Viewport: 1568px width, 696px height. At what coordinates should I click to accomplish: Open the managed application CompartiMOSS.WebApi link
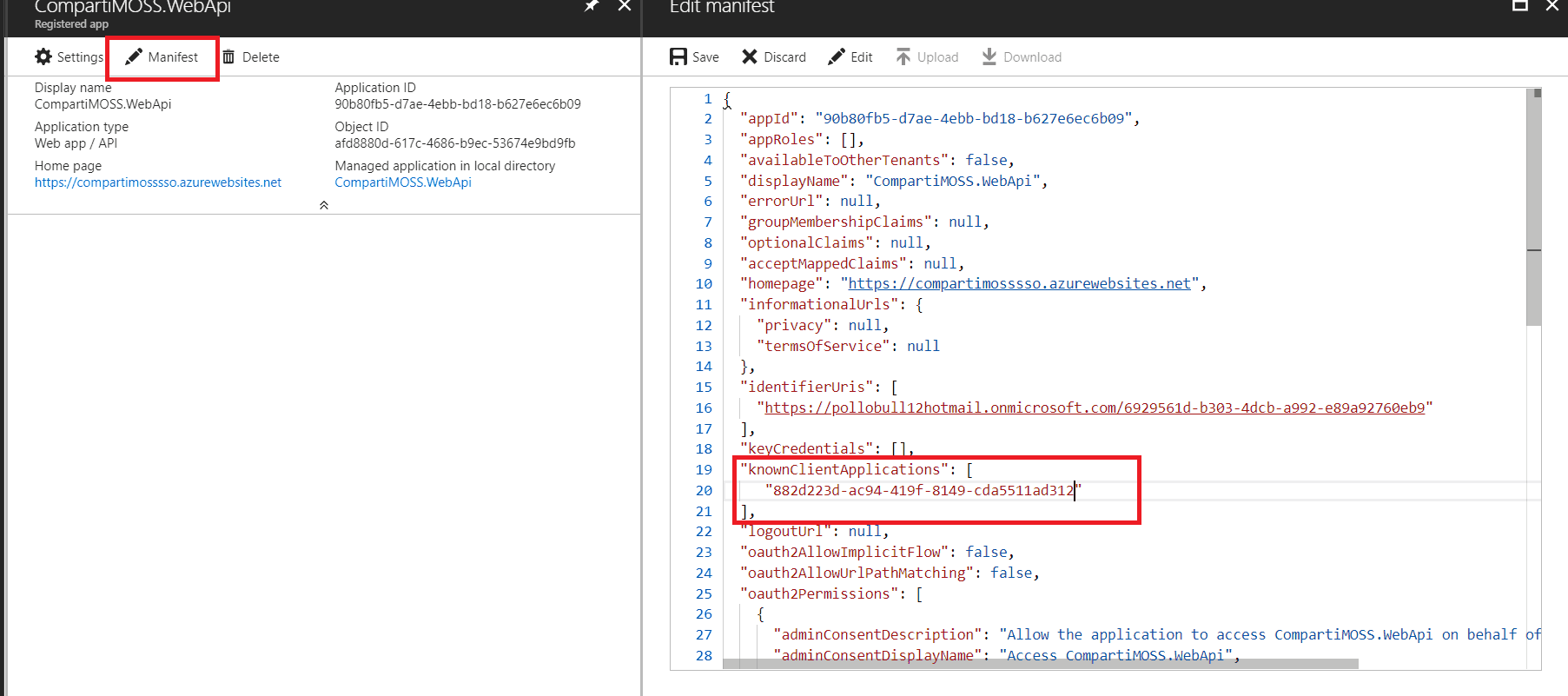pyautogui.click(x=403, y=182)
